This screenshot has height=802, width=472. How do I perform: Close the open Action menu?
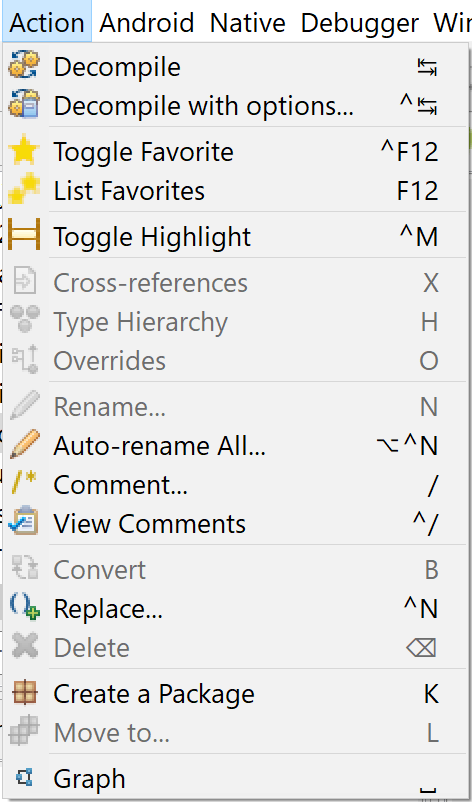(x=47, y=23)
